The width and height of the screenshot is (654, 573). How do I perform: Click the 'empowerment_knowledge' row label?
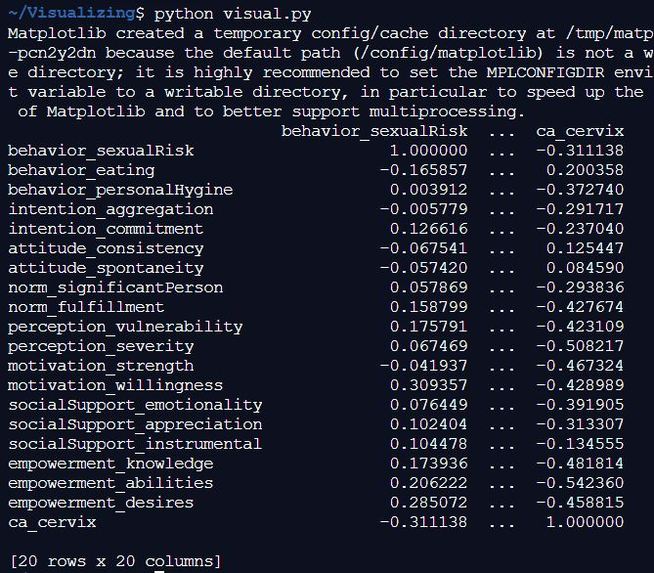111,464
